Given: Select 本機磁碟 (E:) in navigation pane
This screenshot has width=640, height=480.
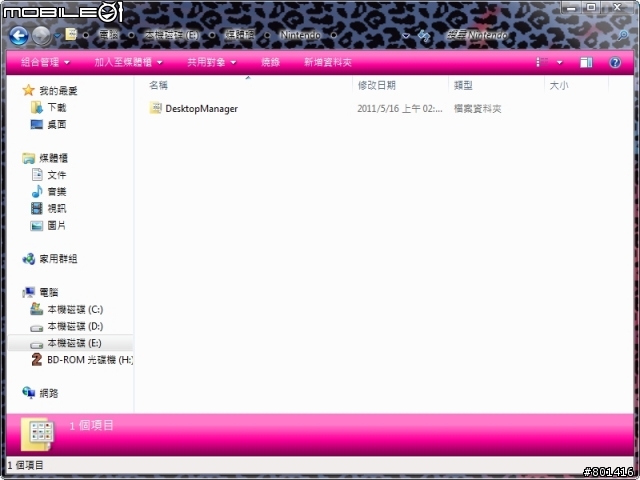Looking at the screenshot, I should coord(74,343).
